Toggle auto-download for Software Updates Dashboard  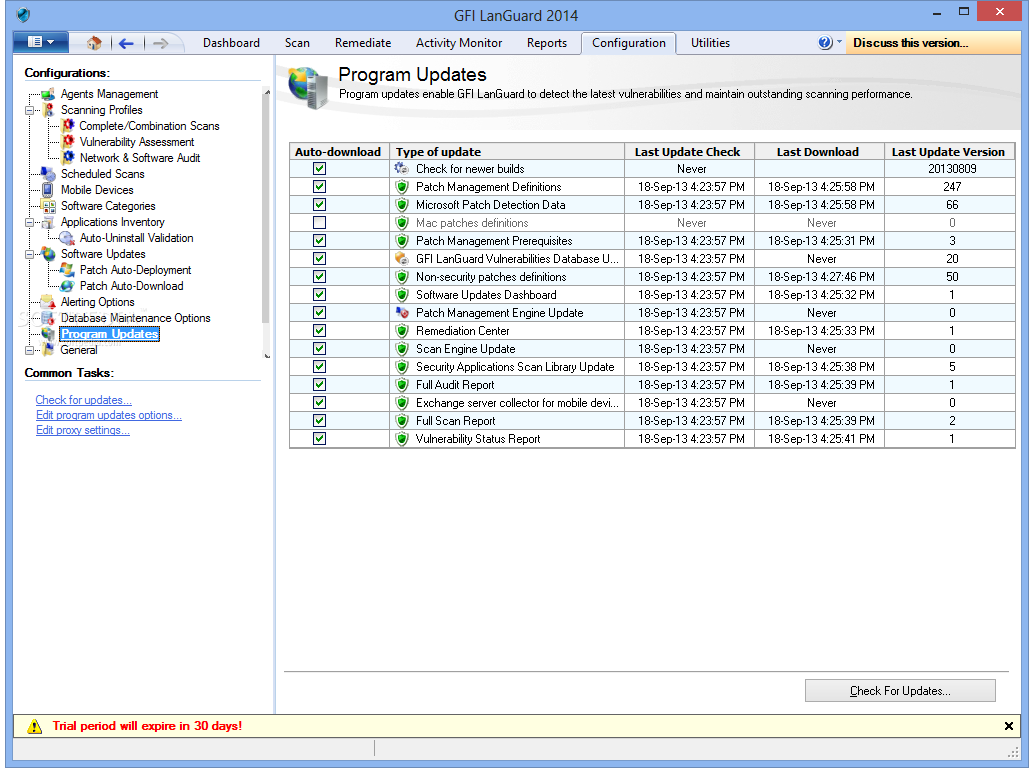319,295
